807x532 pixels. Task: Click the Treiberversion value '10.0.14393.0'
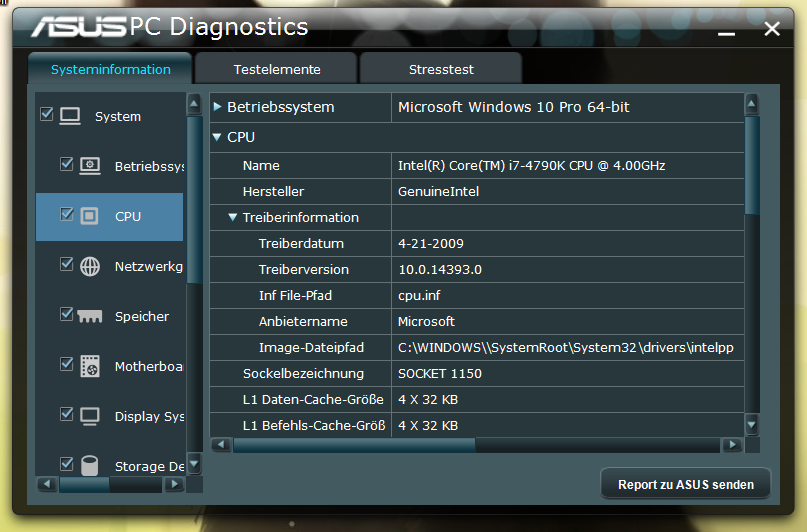coord(440,270)
